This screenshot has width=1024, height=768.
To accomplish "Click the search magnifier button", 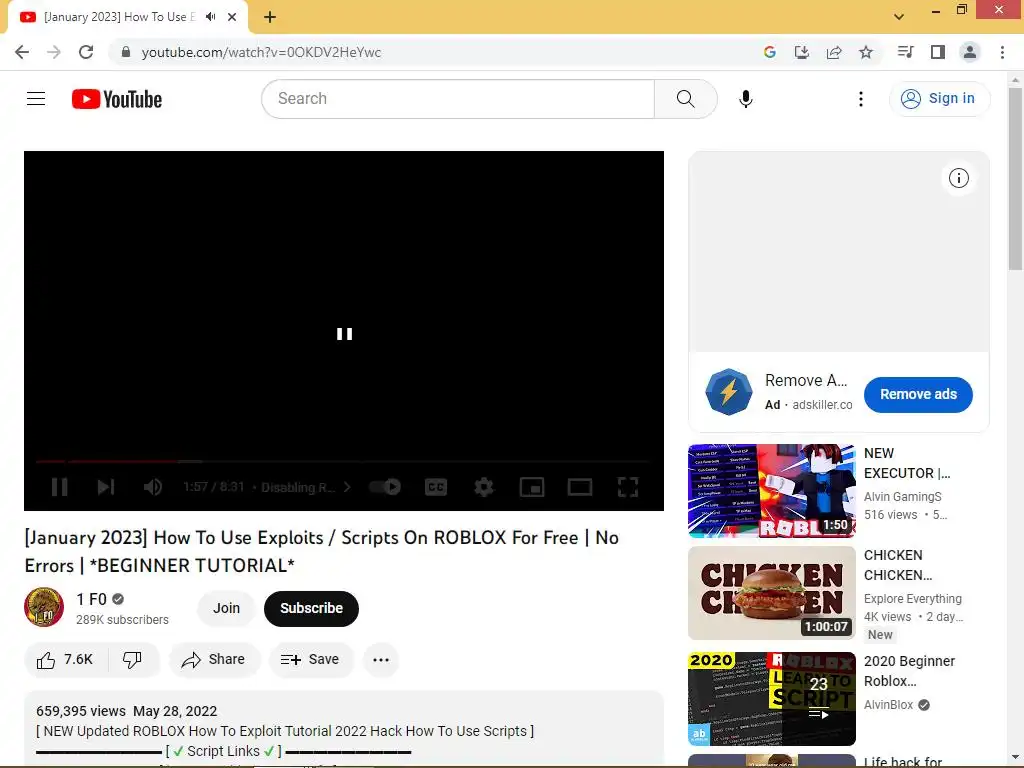I will (686, 99).
